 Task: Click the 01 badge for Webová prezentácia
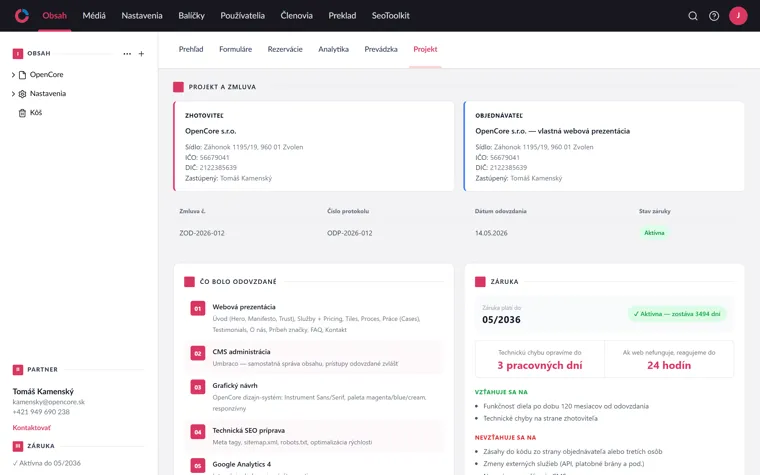coord(198,308)
